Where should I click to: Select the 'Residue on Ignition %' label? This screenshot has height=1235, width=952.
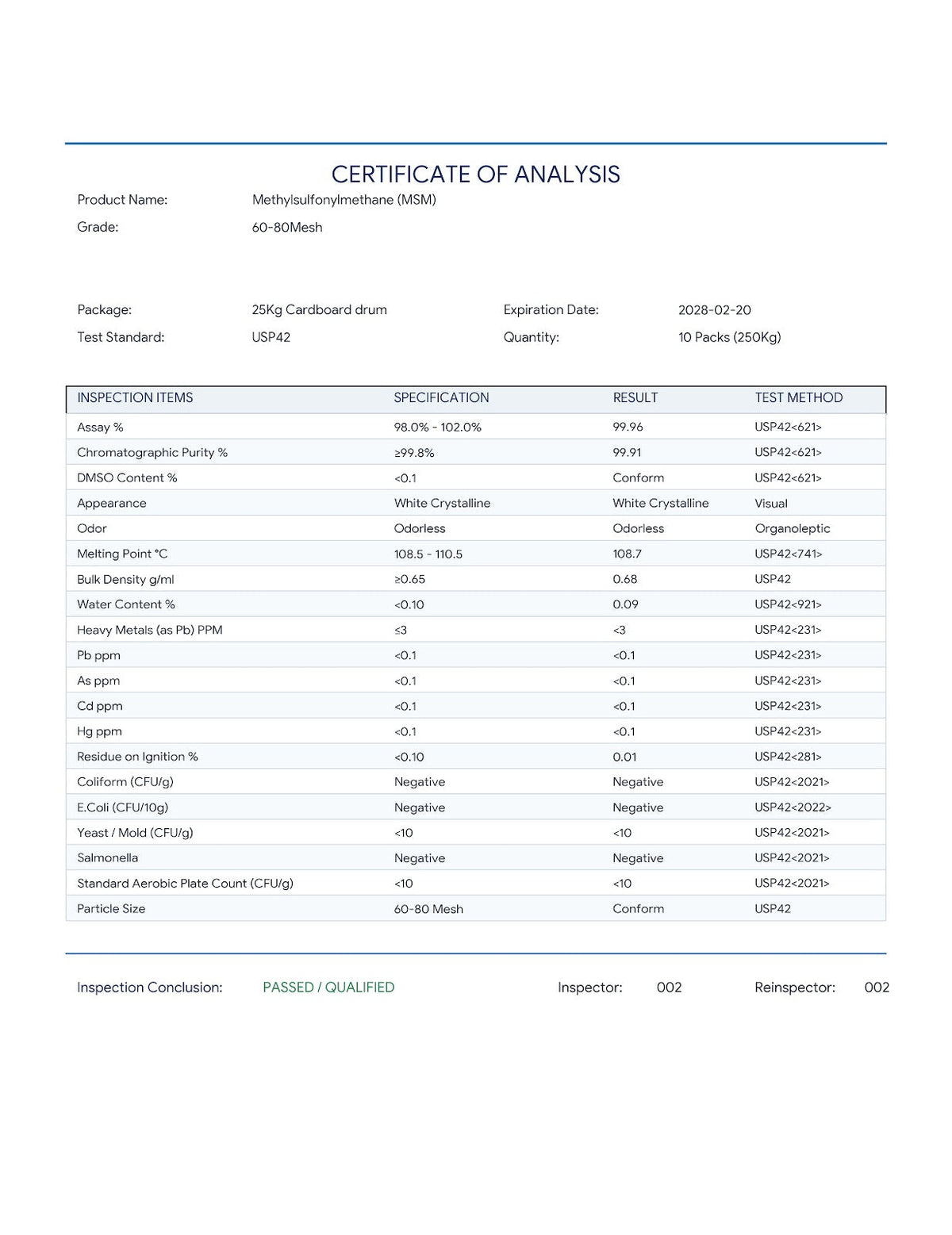(137, 757)
